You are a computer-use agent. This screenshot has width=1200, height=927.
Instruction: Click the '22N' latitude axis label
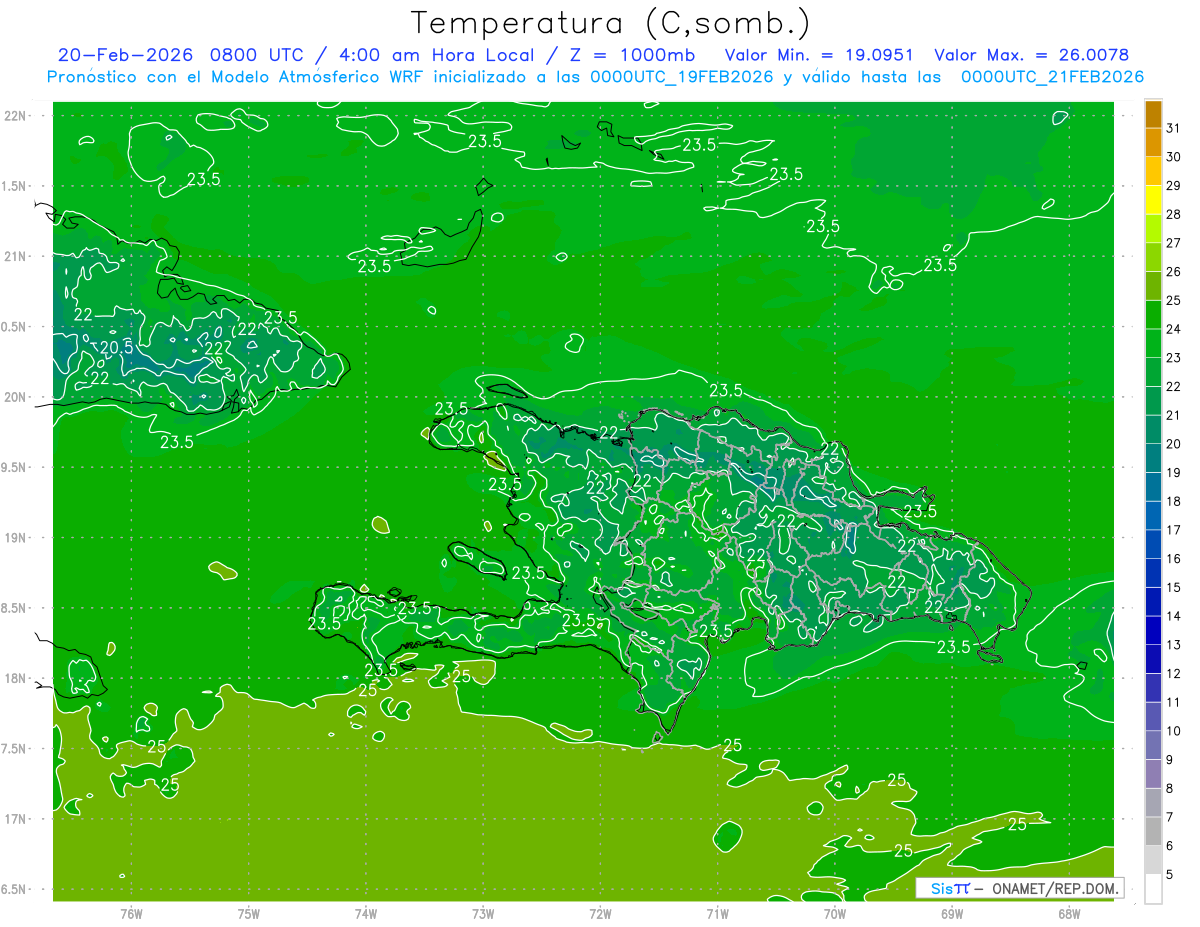(x=16, y=116)
